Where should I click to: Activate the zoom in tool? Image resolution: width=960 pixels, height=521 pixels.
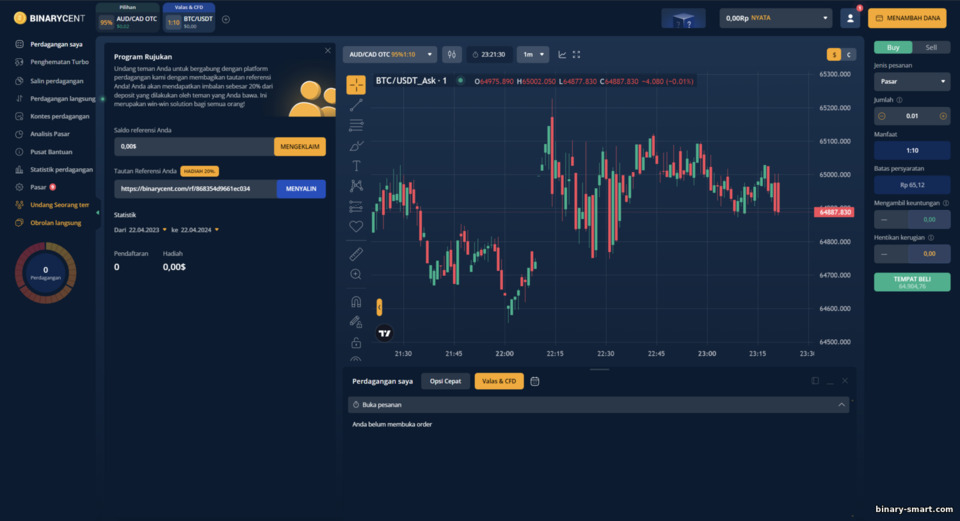[356, 274]
